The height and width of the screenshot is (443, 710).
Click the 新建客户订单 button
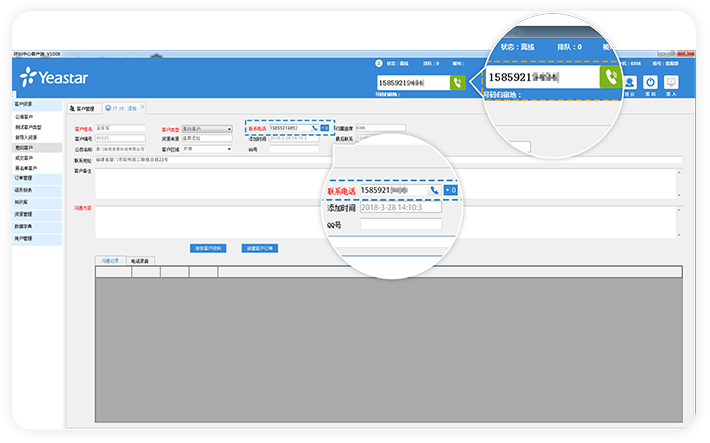[260, 247]
